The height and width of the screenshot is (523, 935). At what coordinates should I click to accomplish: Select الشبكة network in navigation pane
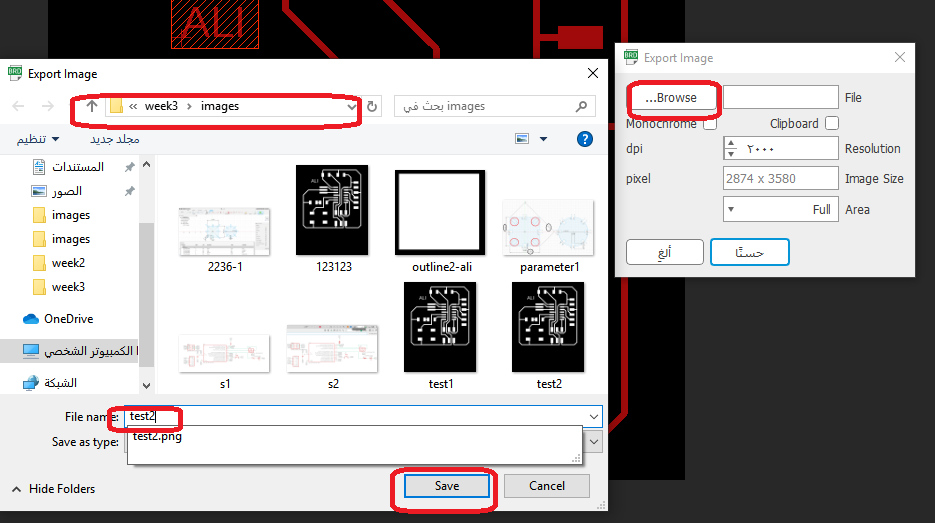point(60,383)
